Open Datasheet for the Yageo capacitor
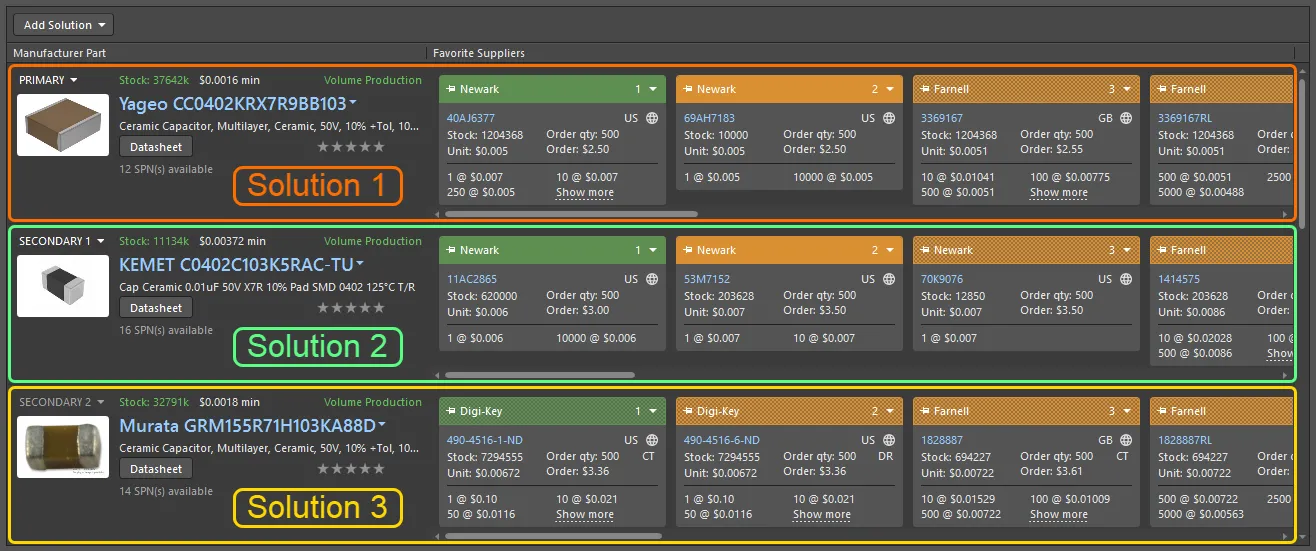Image resolution: width=1316 pixels, height=551 pixels. coord(156,147)
